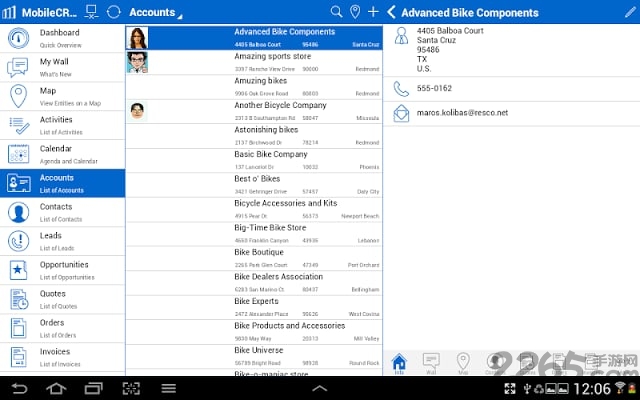Click the email envelope icon in details

point(401,113)
